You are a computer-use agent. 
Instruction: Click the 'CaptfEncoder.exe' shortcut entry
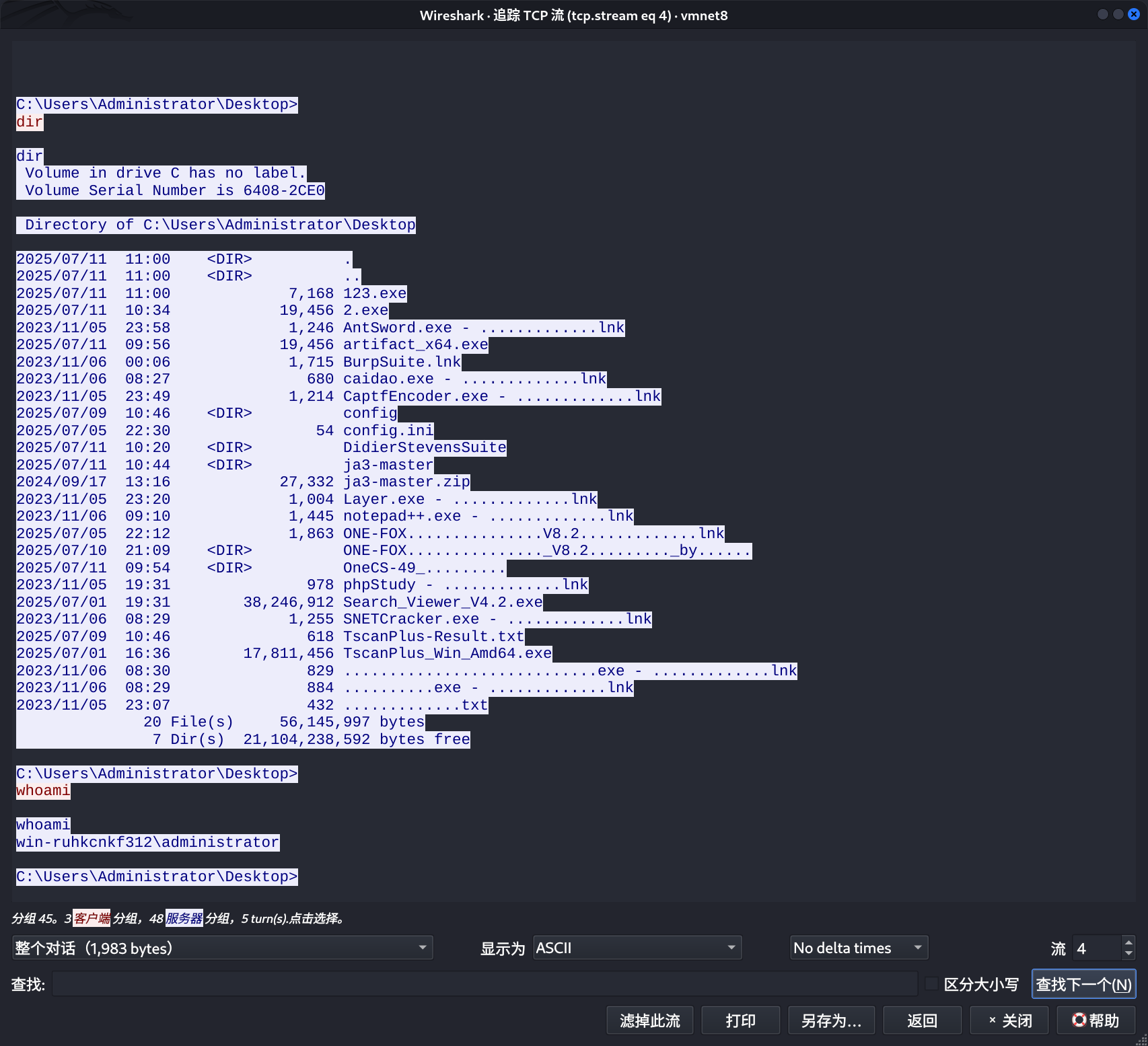502,396
